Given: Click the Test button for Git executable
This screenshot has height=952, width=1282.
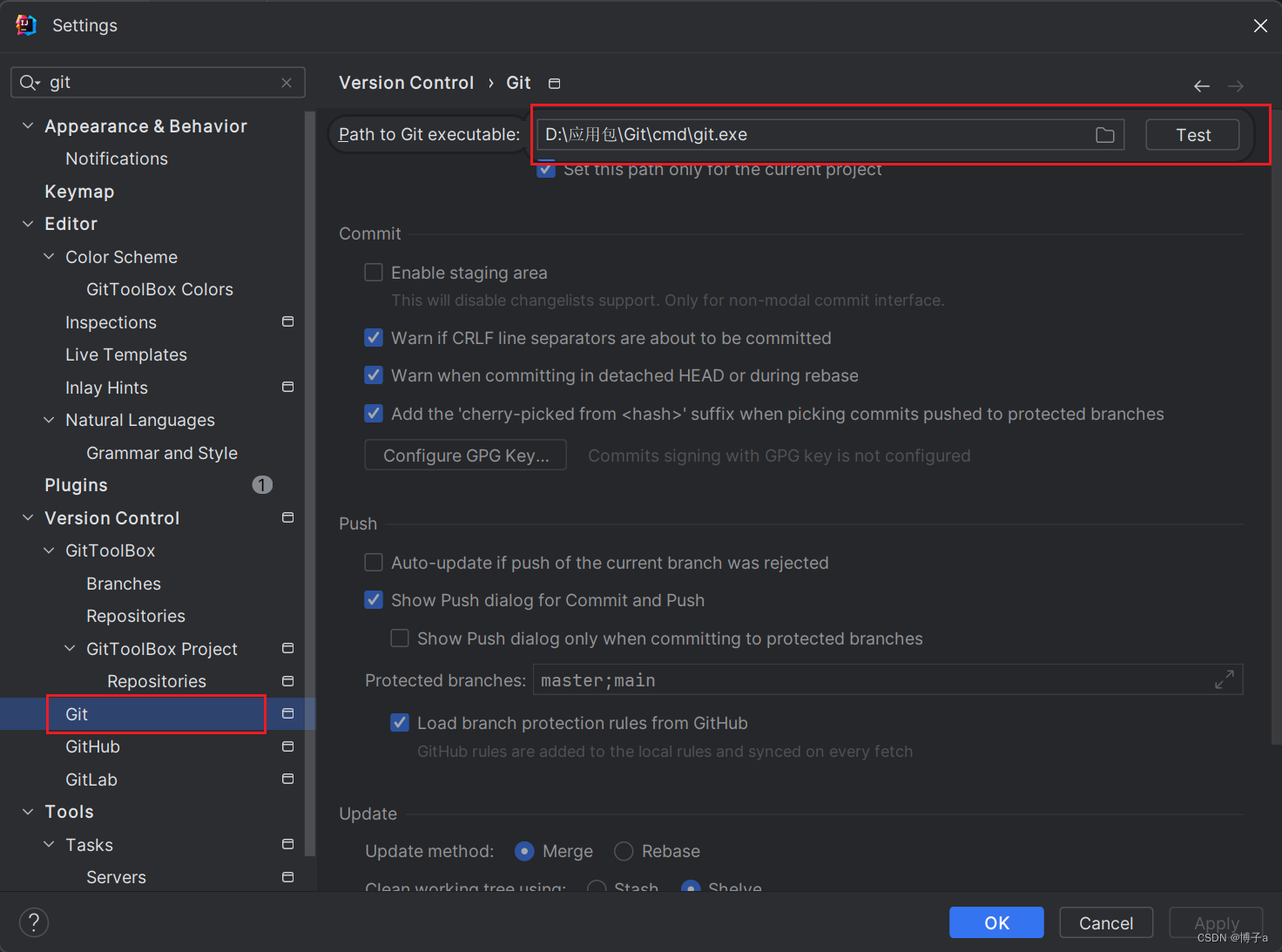Looking at the screenshot, I should [1192, 135].
